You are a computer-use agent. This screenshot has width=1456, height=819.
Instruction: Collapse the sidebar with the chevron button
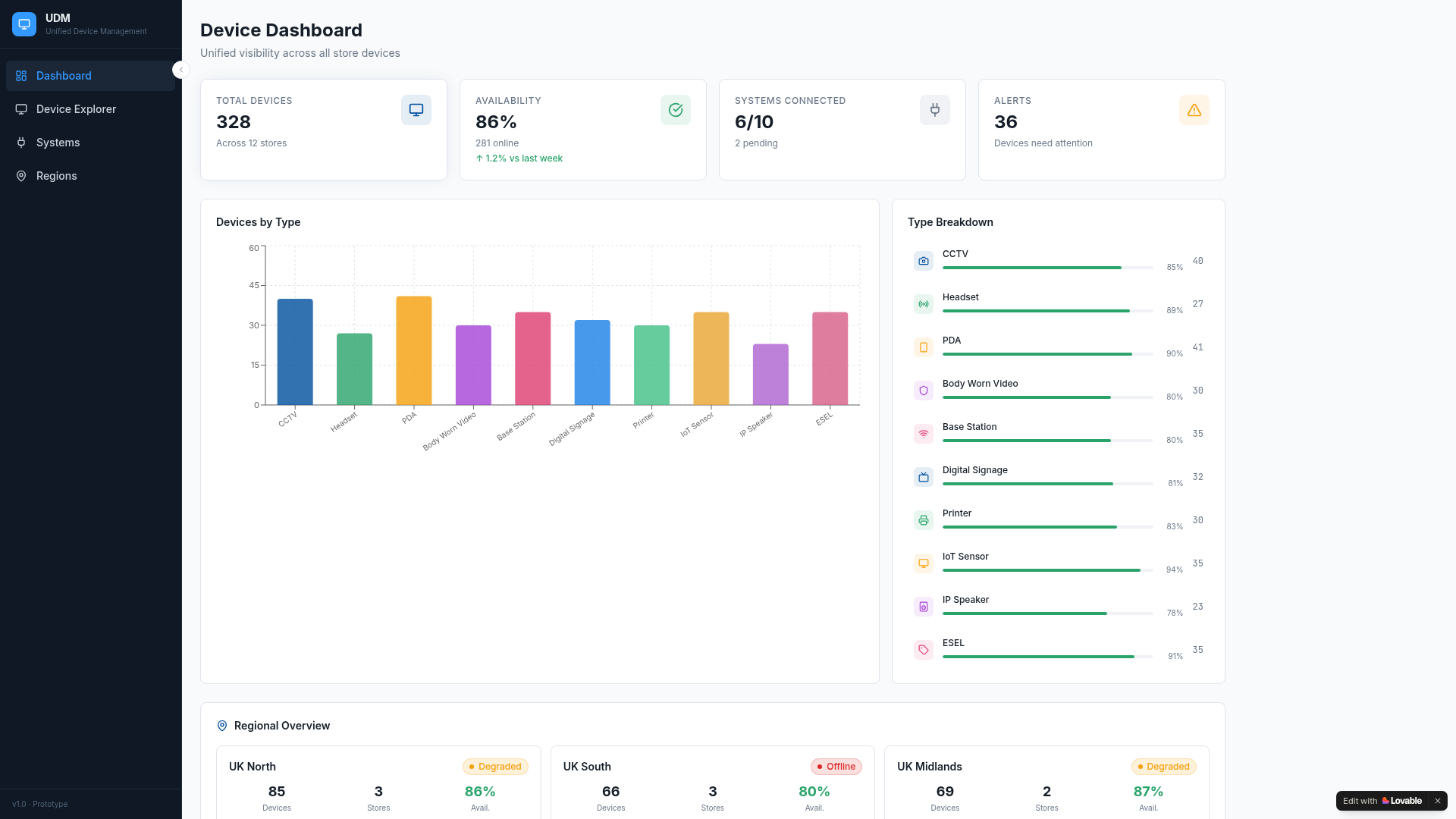[x=180, y=70]
